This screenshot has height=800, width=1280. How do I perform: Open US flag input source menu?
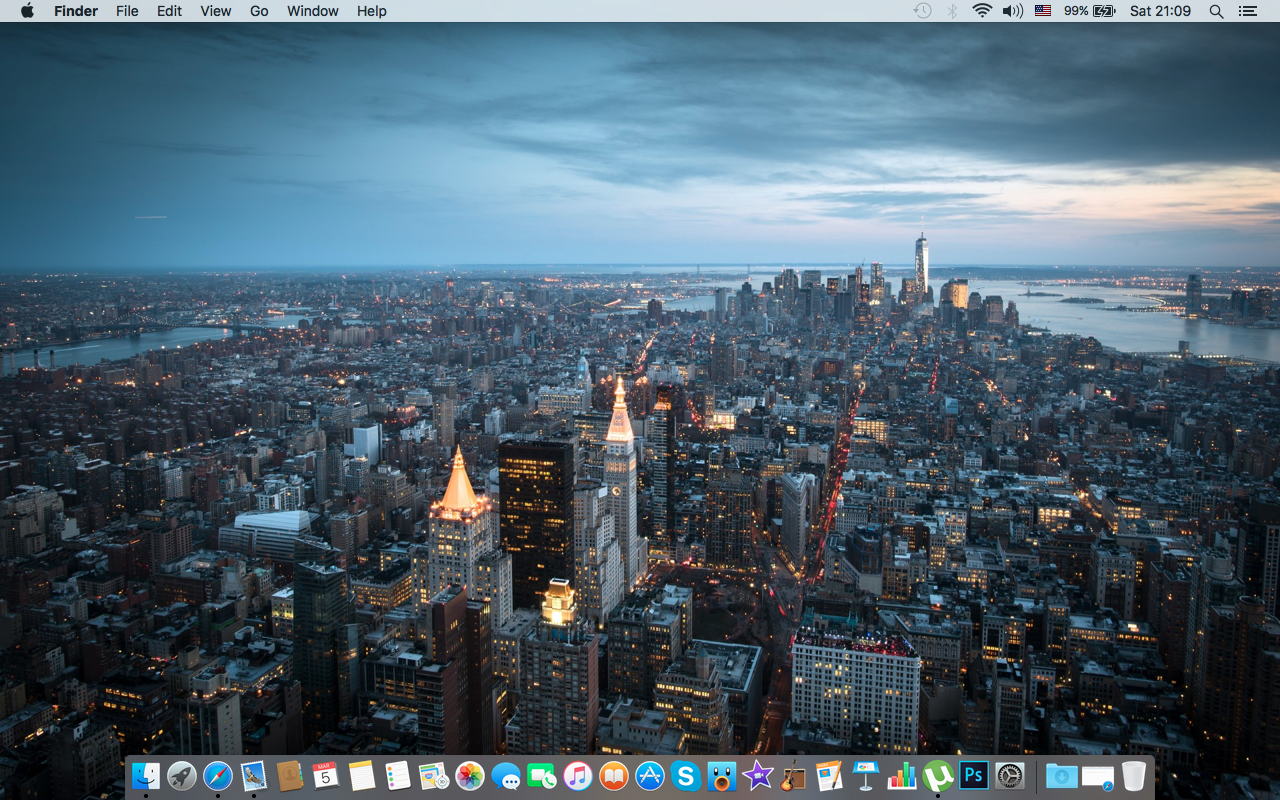click(x=1043, y=11)
